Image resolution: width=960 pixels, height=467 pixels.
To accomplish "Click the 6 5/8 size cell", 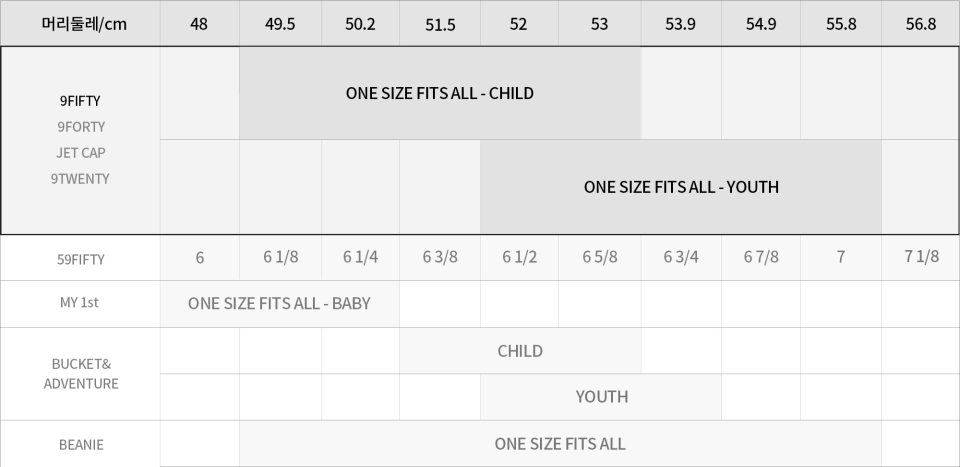I will click(x=599, y=257).
